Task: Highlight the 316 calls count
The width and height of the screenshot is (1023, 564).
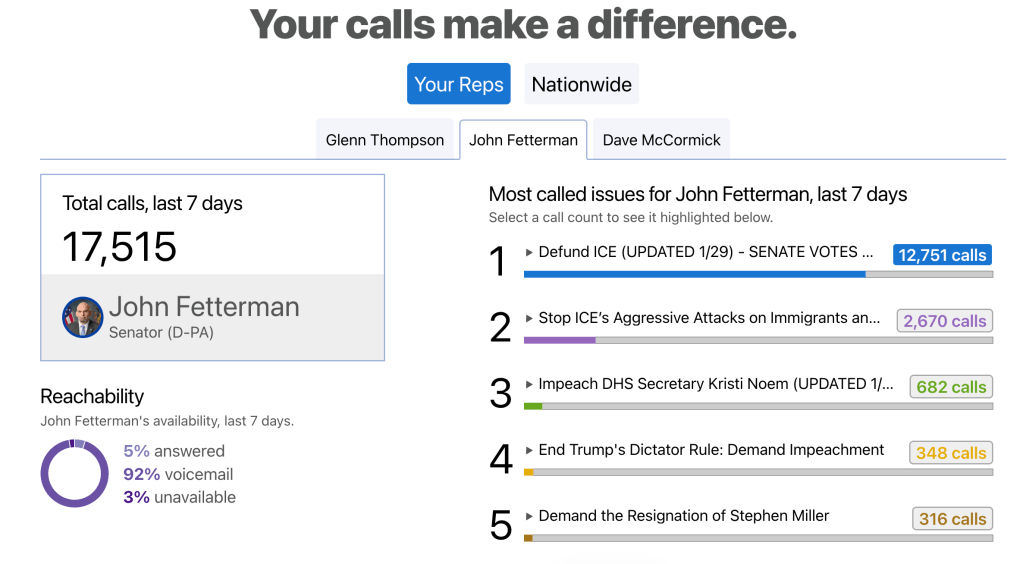Action: click(x=952, y=519)
